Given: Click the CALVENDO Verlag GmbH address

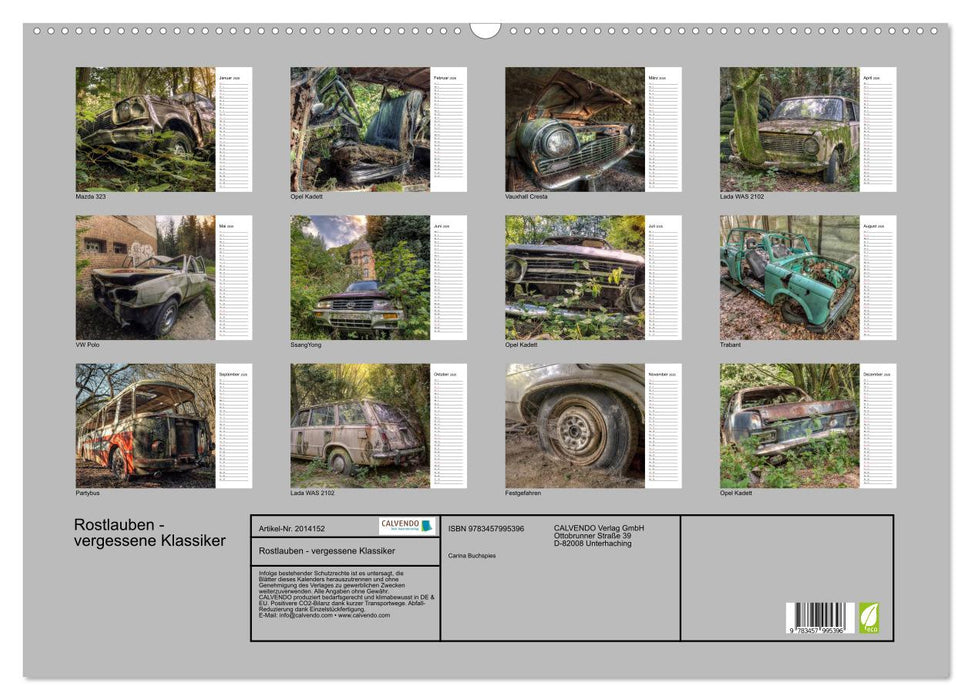Looking at the screenshot, I should point(599,535).
